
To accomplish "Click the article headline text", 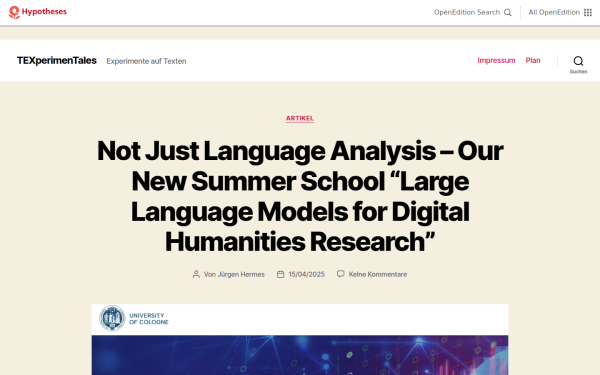I will pyautogui.click(x=300, y=196).
